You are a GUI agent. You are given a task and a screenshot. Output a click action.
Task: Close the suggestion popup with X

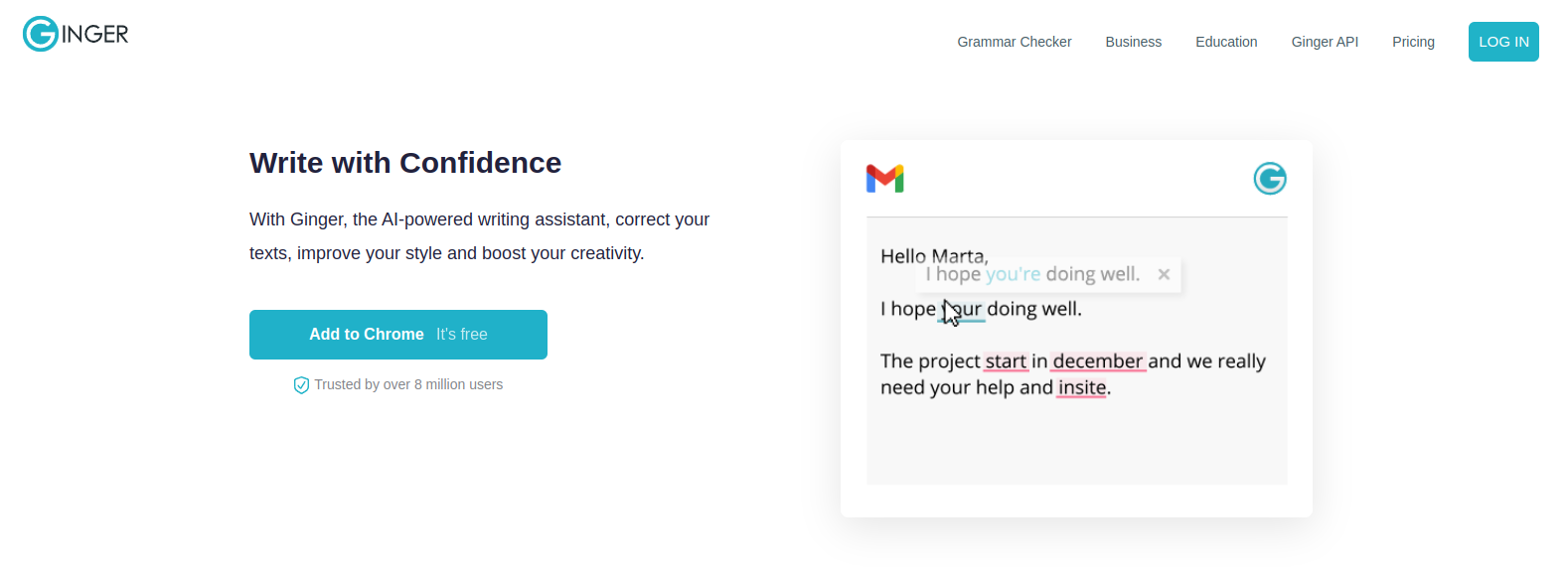[1164, 274]
